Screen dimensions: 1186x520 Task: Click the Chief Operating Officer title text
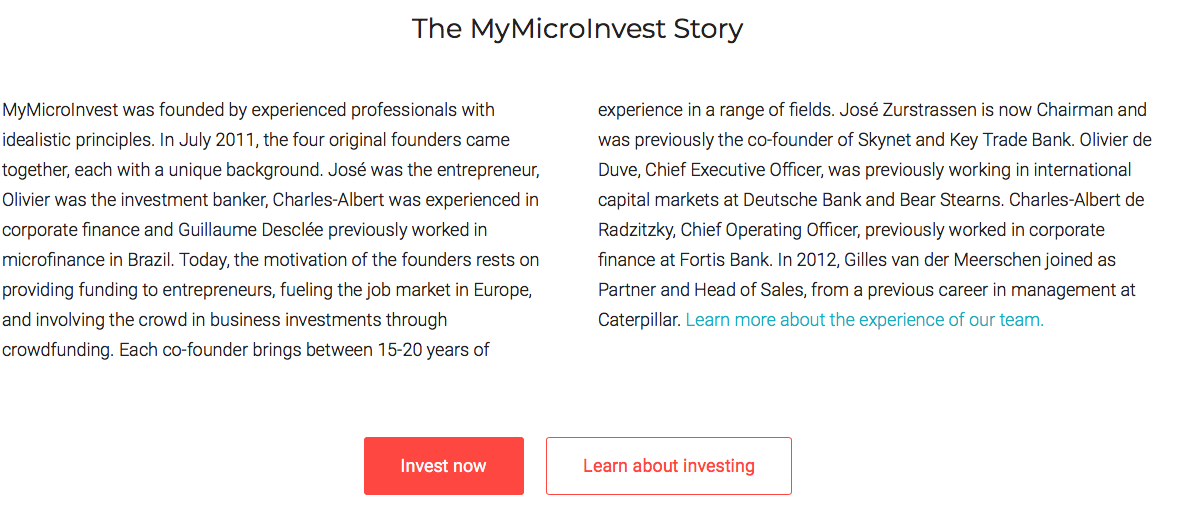coord(768,230)
